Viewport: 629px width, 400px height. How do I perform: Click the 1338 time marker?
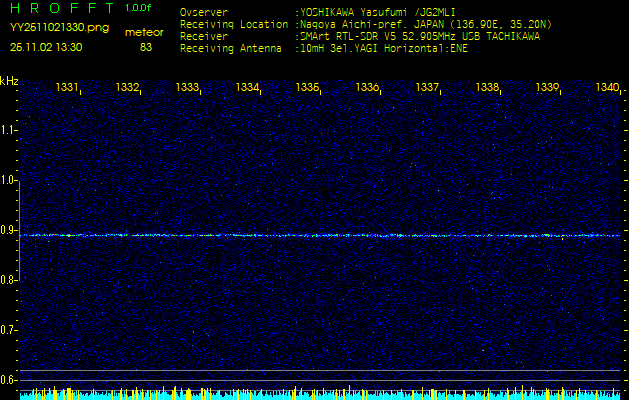[487, 88]
